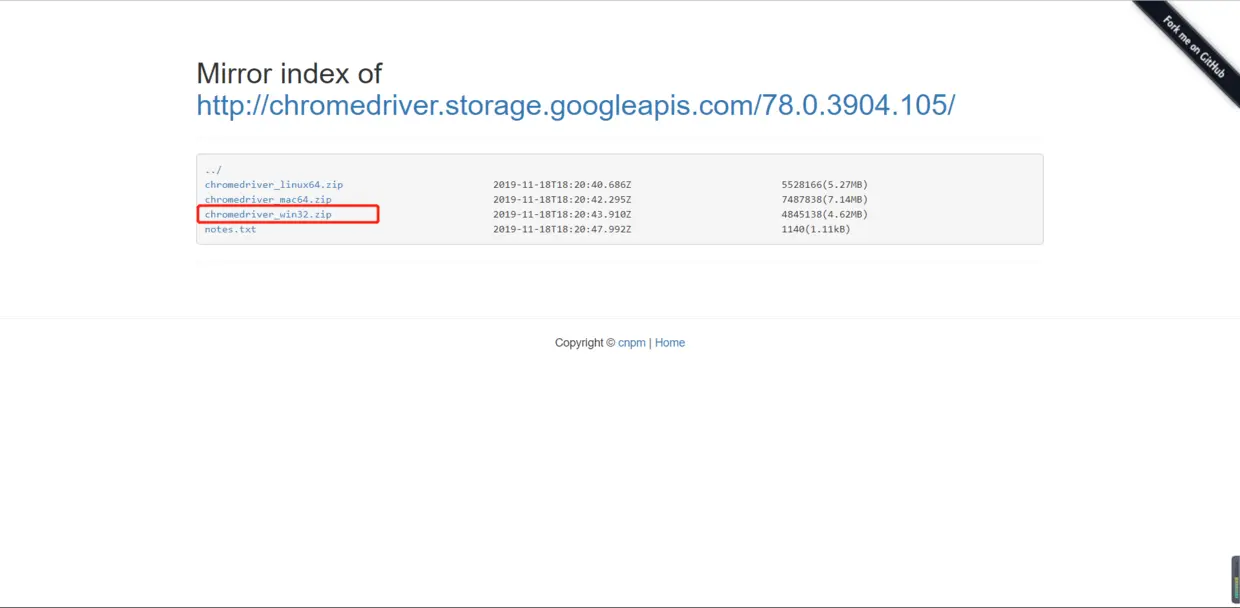Click the Copyright © footer text

click(x=584, y=343)
